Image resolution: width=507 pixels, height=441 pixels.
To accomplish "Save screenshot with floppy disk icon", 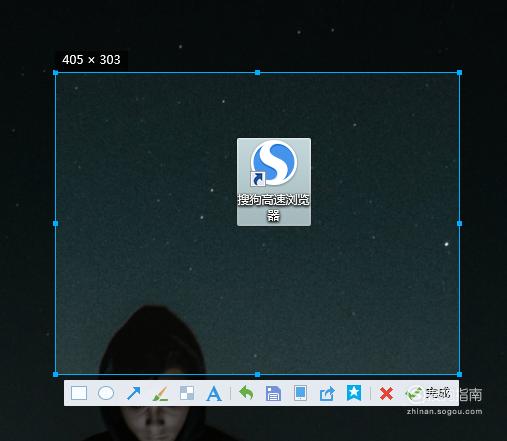I will 273,393.
